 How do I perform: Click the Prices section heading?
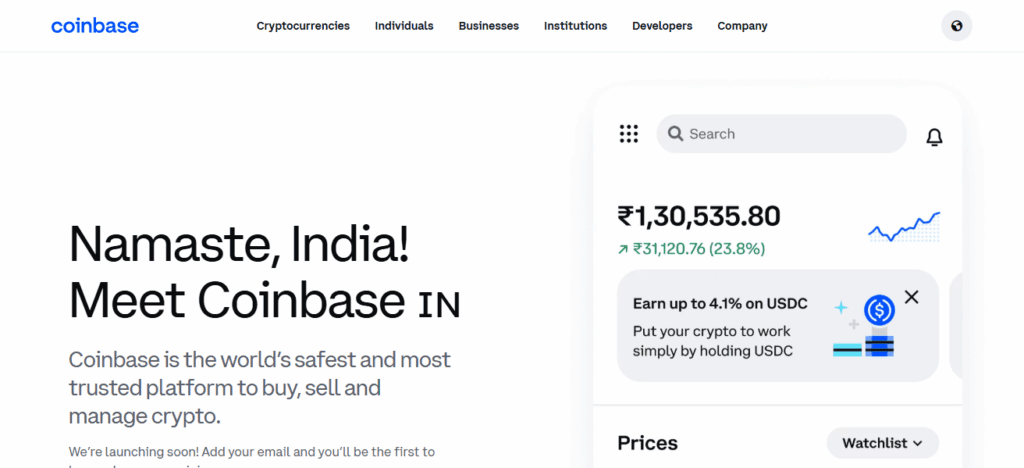[647, 443]
